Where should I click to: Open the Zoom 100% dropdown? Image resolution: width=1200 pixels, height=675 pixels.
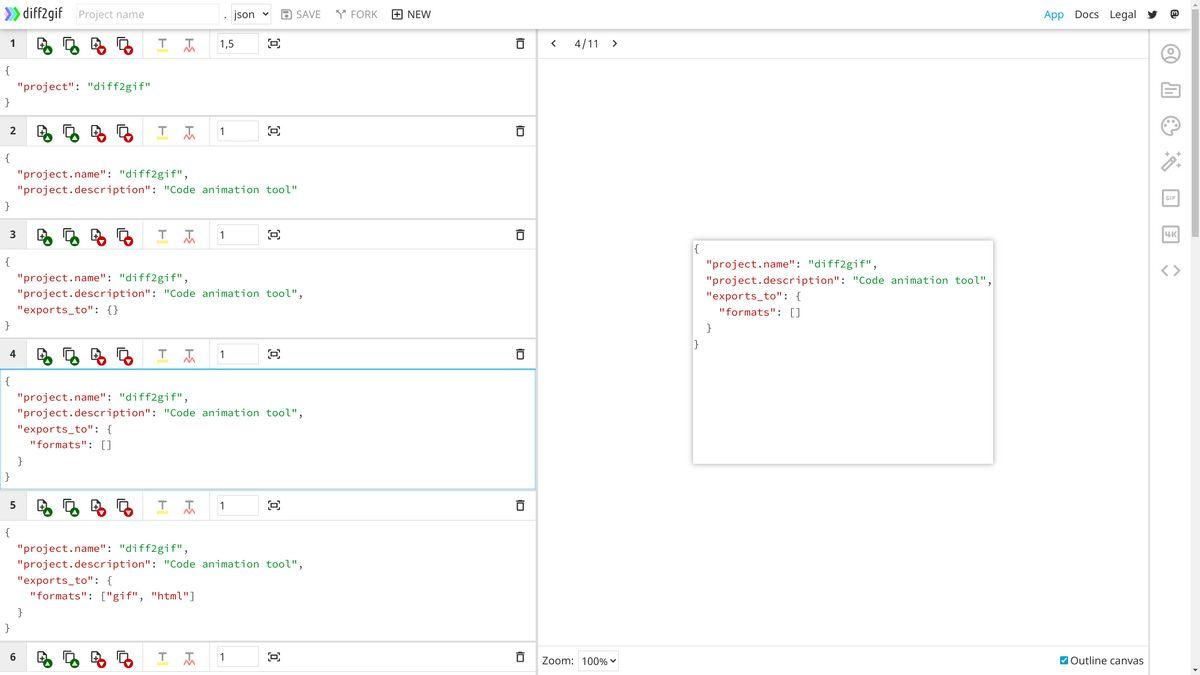click(598, 661)
